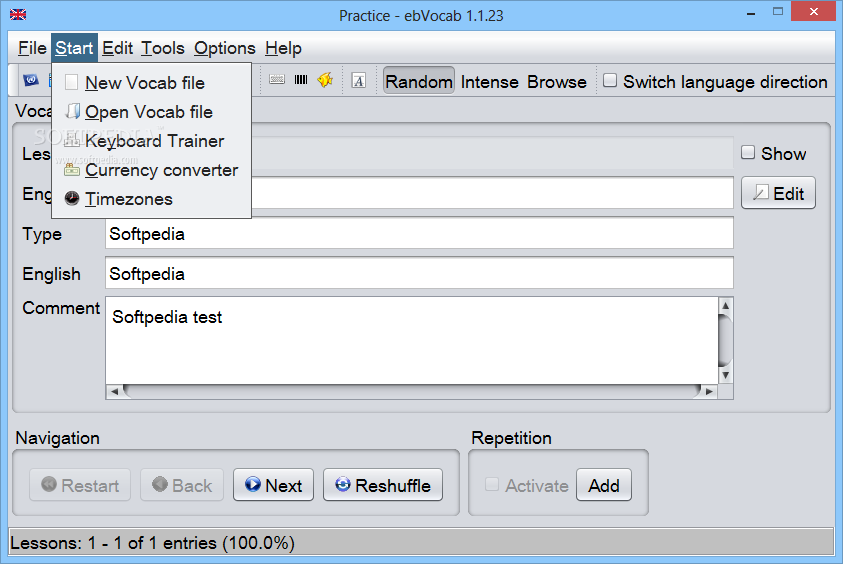This screenshot has width=843, height=564.
Task: Open Currency converter from menu
Action: (x=151, y=170)
